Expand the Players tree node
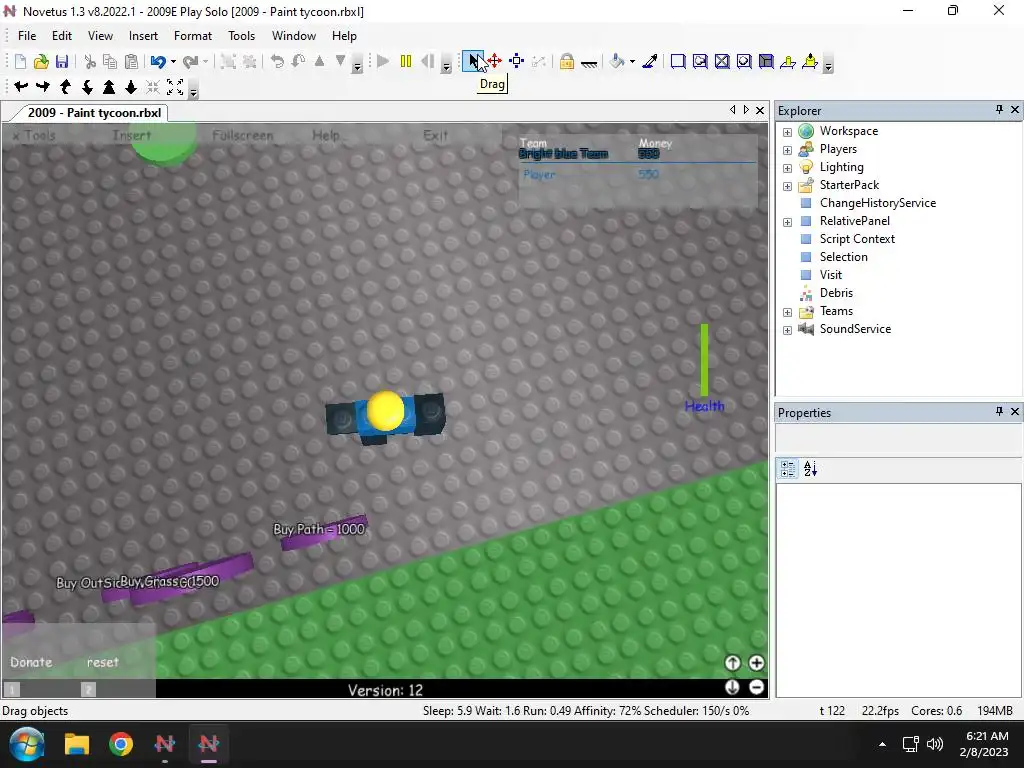Viewport: 1024px width, 768px height. click(788, 150)
